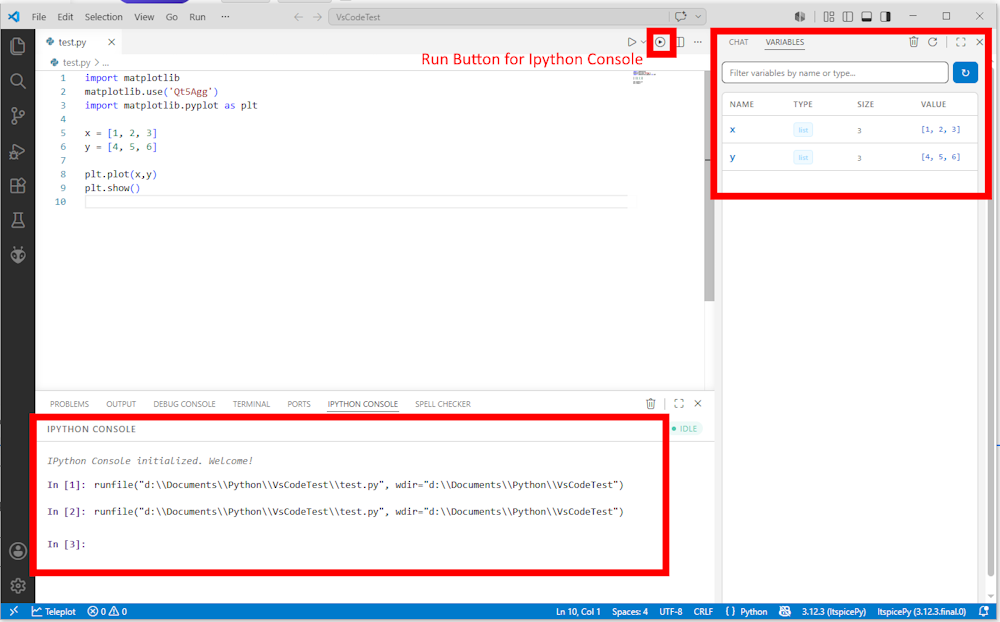Open the Explorer view in activity bar

[18, 46]
